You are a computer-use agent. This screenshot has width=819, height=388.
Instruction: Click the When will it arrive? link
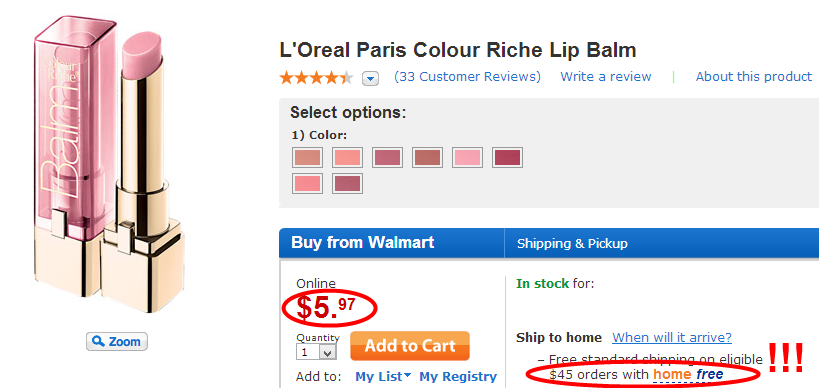672,337
